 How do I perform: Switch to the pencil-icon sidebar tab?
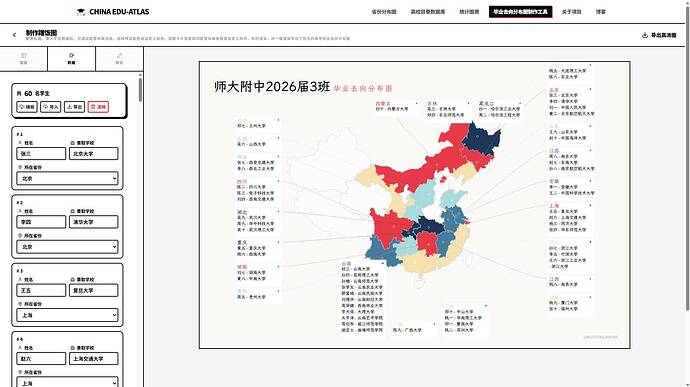click(119, 59)
